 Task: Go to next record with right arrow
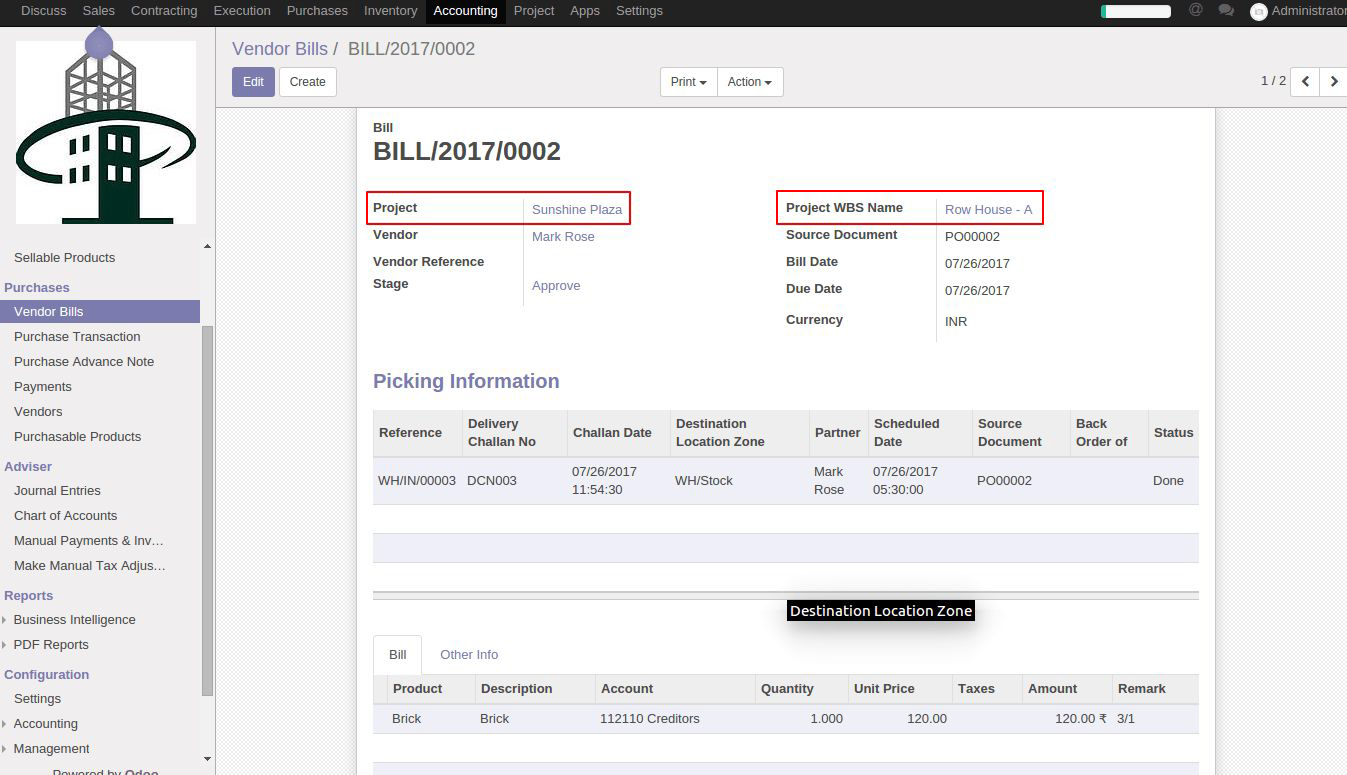click(x=1334, y=82)
